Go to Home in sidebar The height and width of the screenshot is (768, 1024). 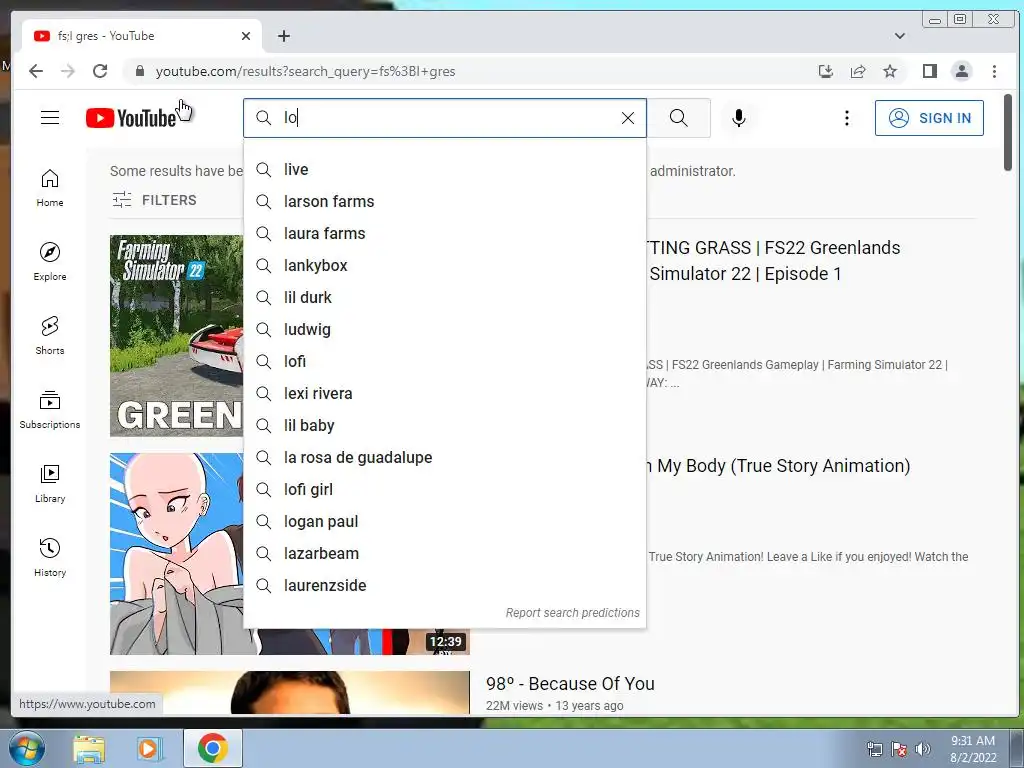tap(50, 189)
